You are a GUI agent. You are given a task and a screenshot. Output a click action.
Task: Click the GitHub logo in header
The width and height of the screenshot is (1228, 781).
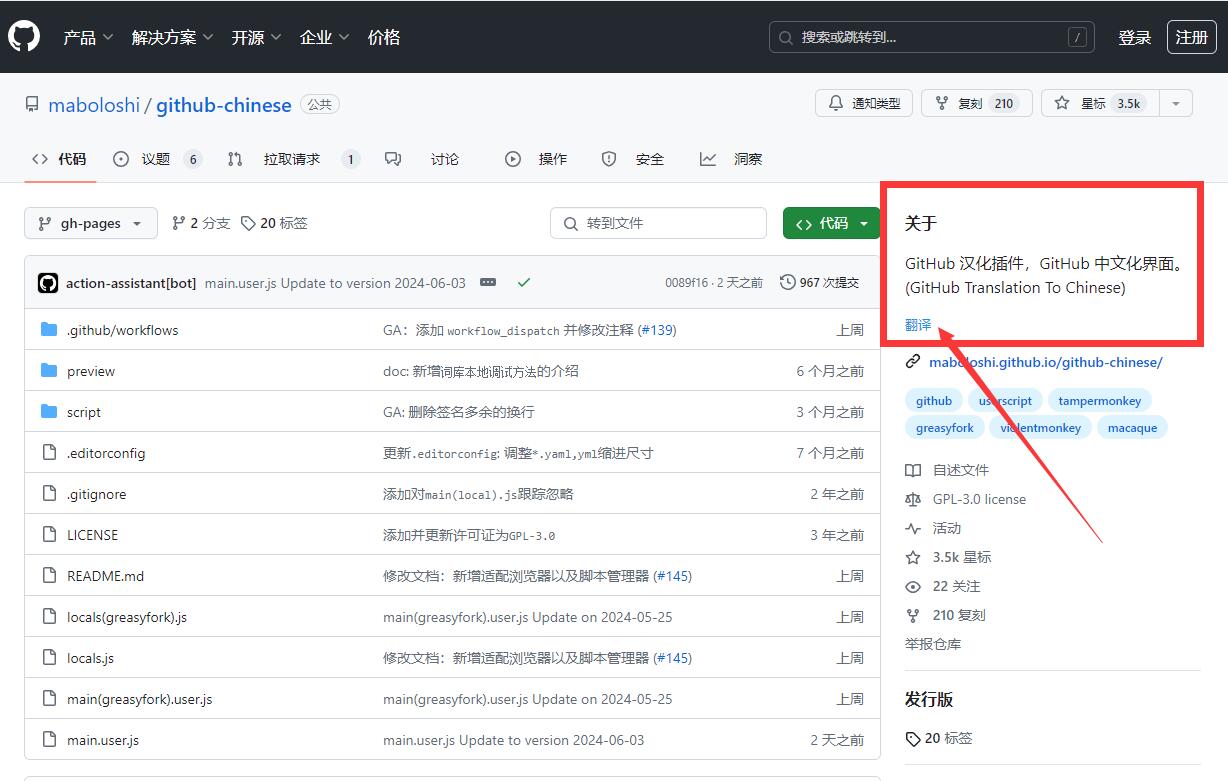[x=24, y=37]
